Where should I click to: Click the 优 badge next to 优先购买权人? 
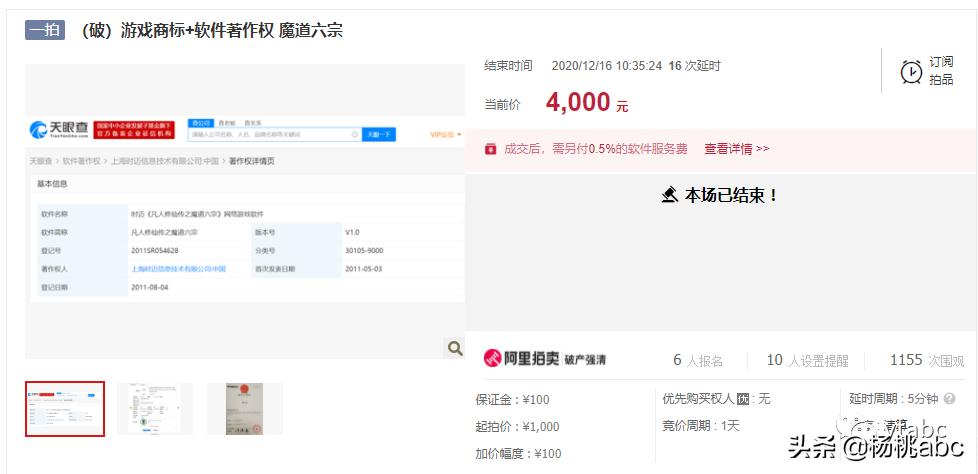tap(742, 399)
